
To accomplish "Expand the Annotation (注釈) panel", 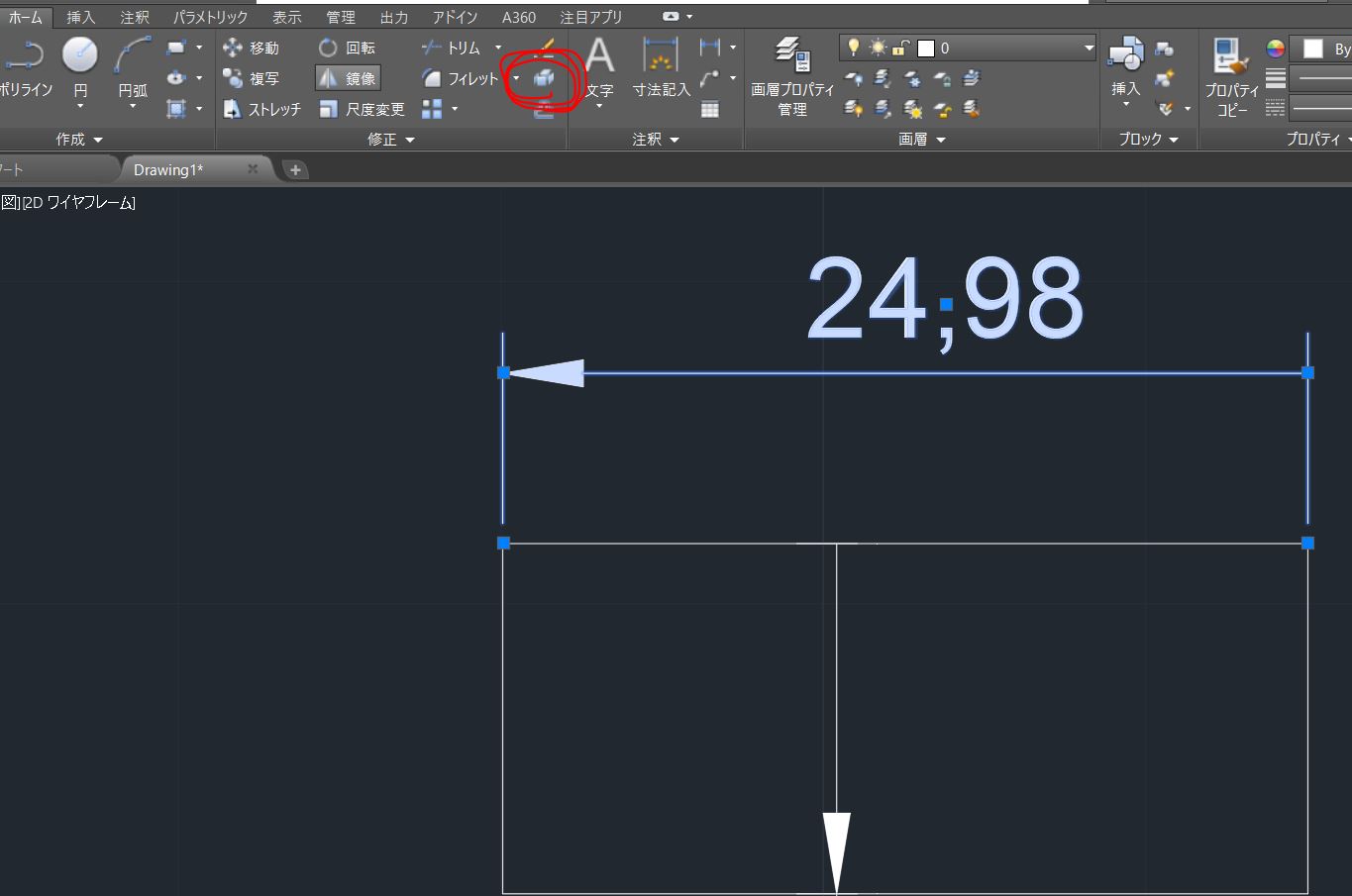I will coord(656,140).
